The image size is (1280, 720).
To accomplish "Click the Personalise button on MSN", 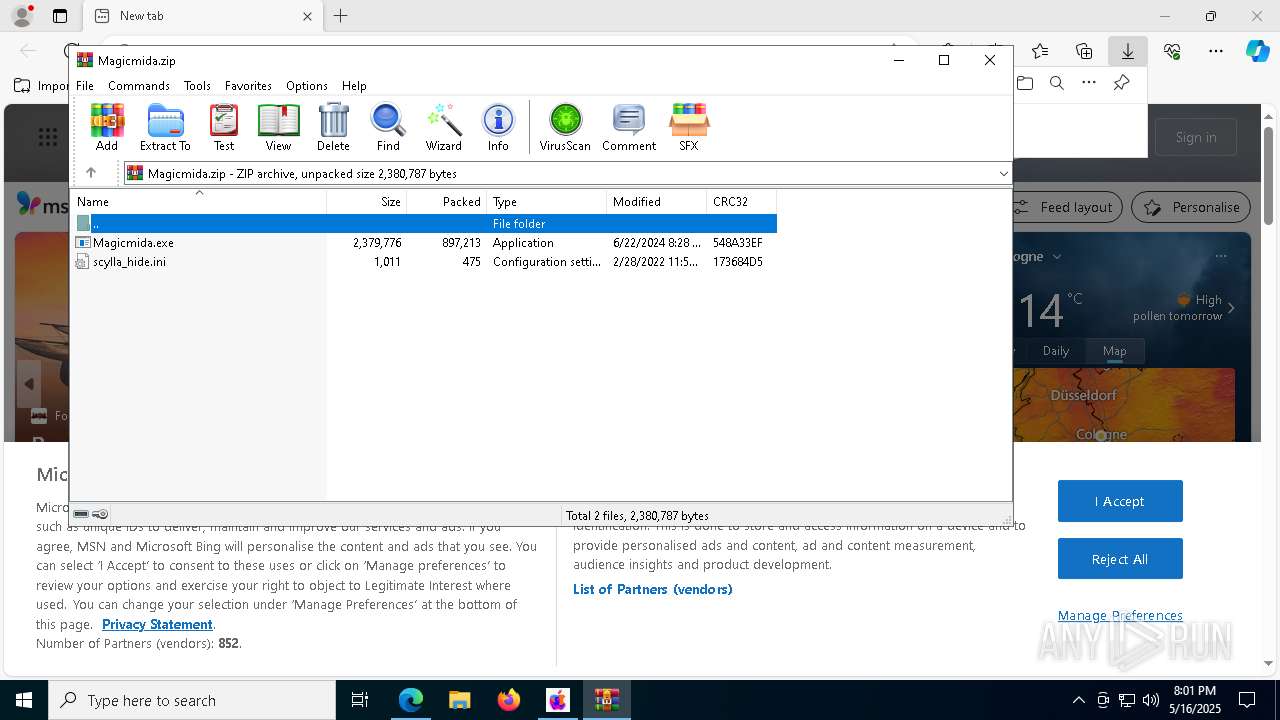I will (x=1191, y=207).
